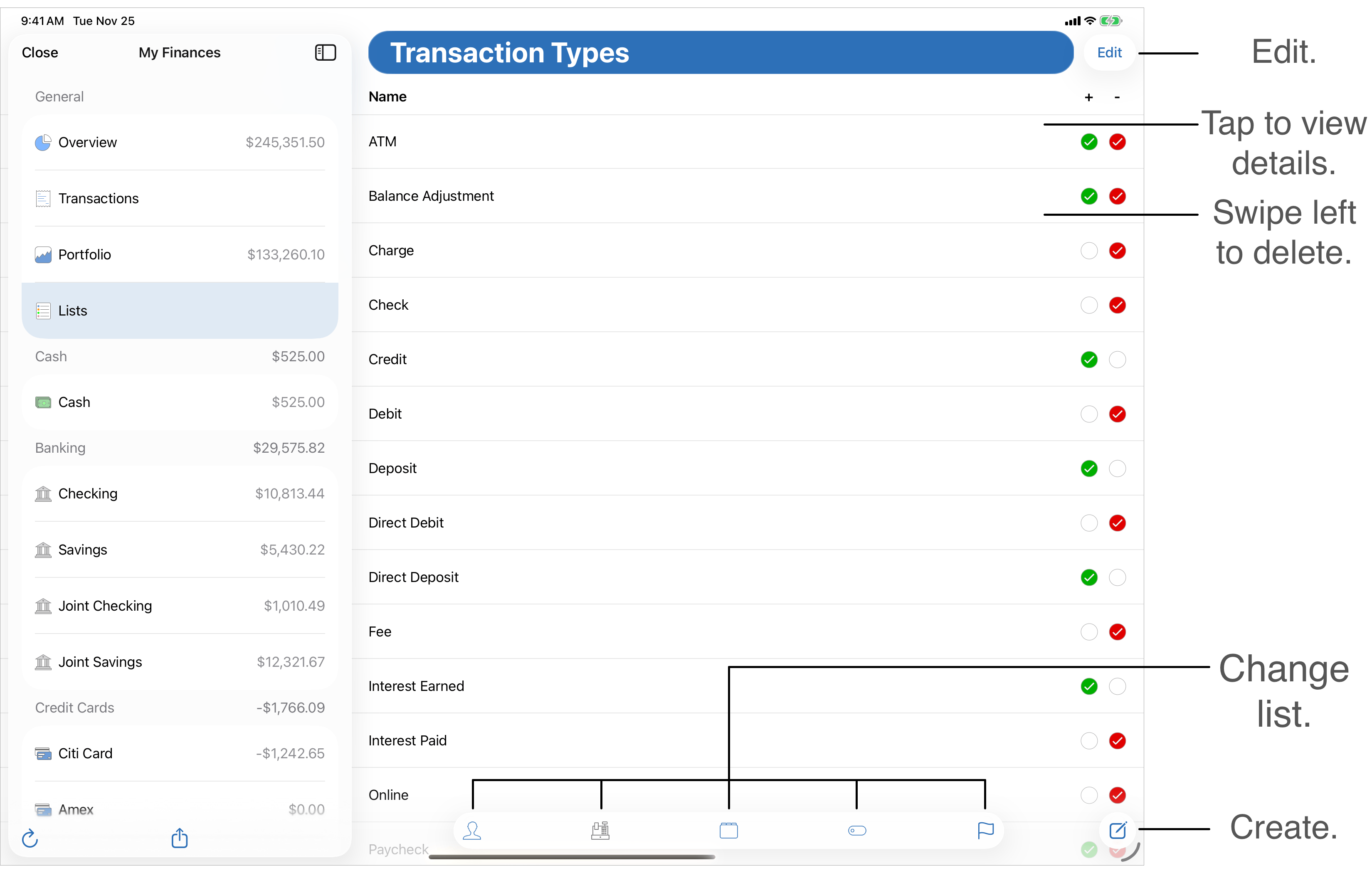Toggle the plus check for Deposit

coord(1089,469)
